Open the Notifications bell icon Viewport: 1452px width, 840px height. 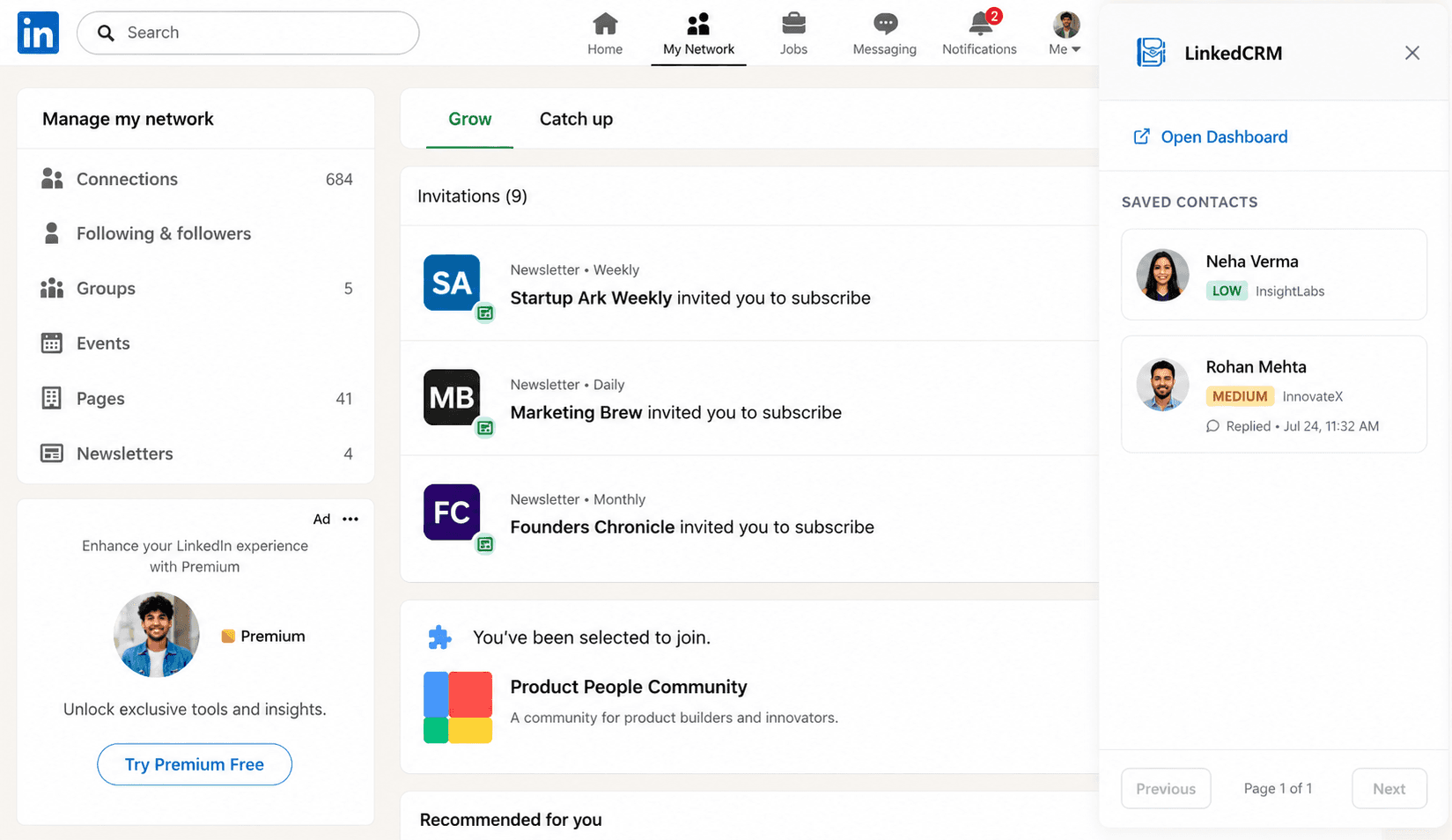click(x=981, y=24)
